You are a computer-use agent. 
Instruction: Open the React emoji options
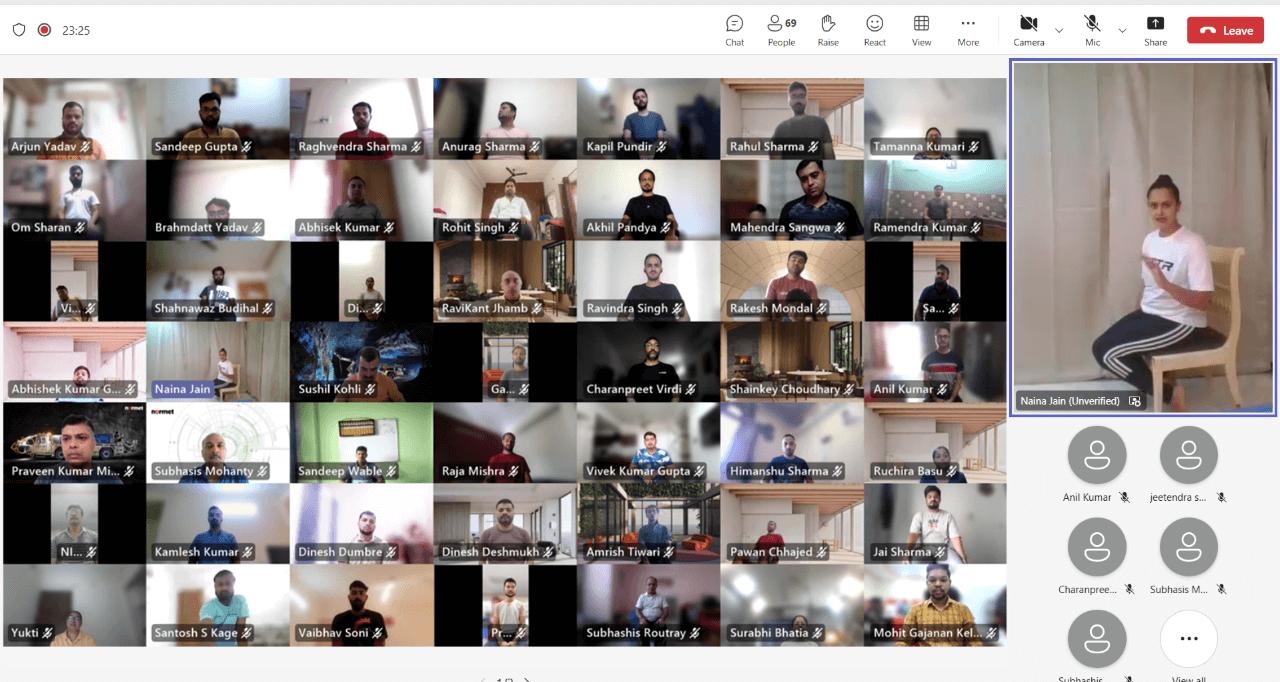pos(874,30)
